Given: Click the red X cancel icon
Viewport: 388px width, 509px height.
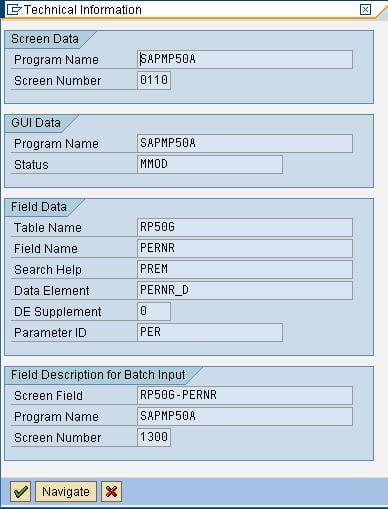Looking at the screenshot, I should [111, 491].
